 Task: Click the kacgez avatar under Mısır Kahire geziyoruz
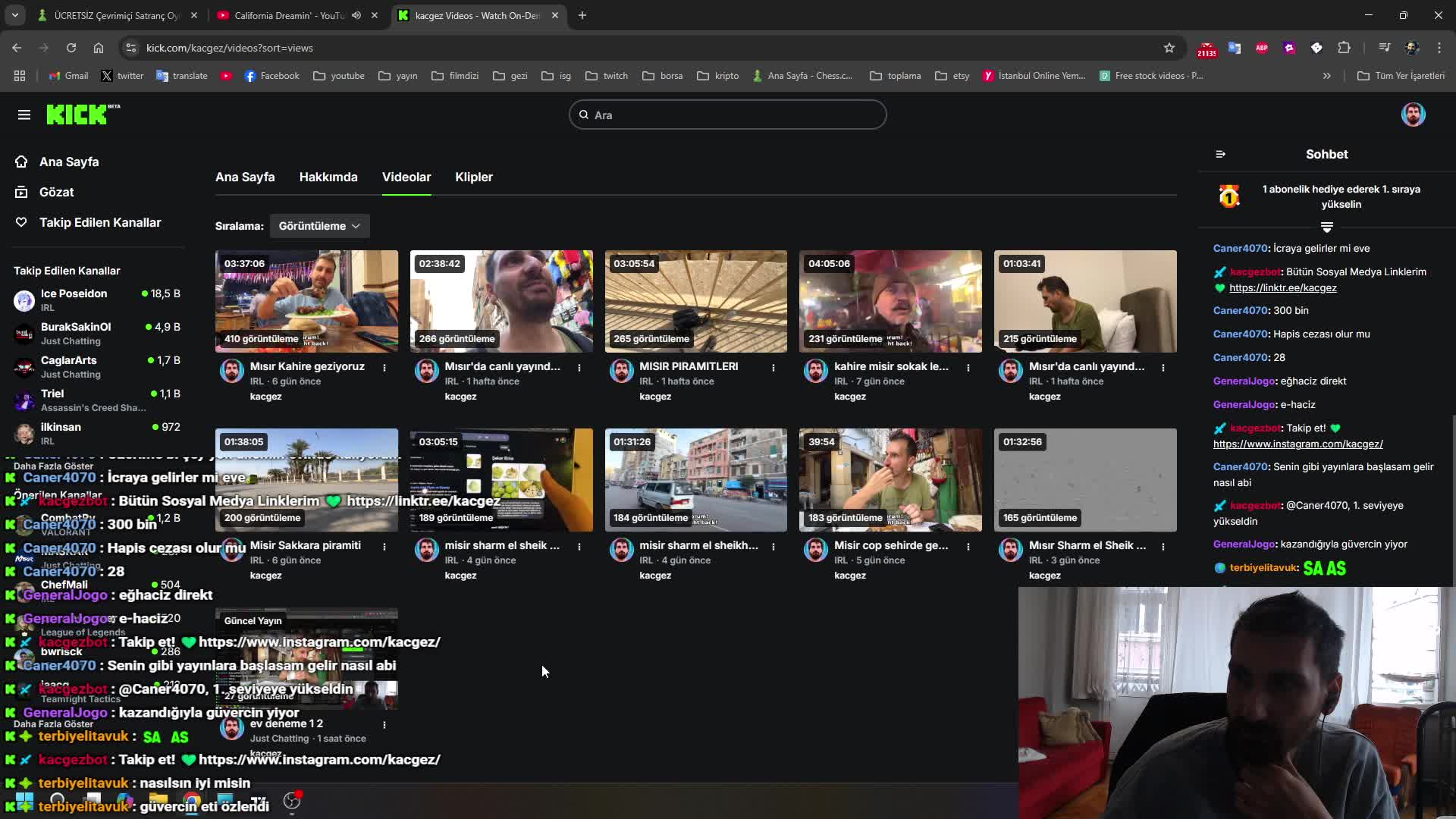232,371
